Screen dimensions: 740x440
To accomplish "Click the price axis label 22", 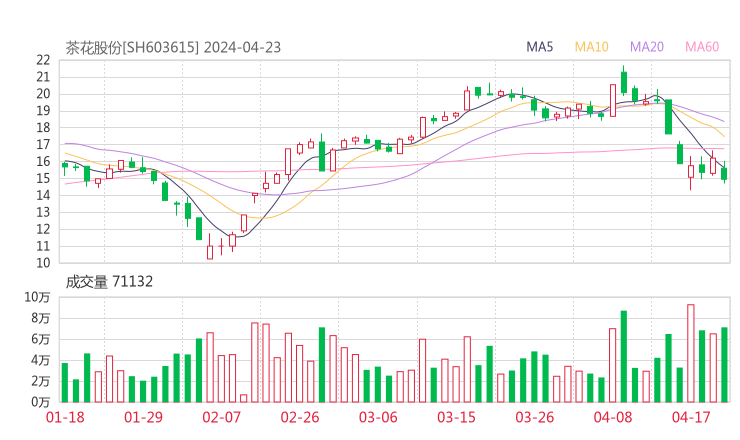I will tap(43, 60).
